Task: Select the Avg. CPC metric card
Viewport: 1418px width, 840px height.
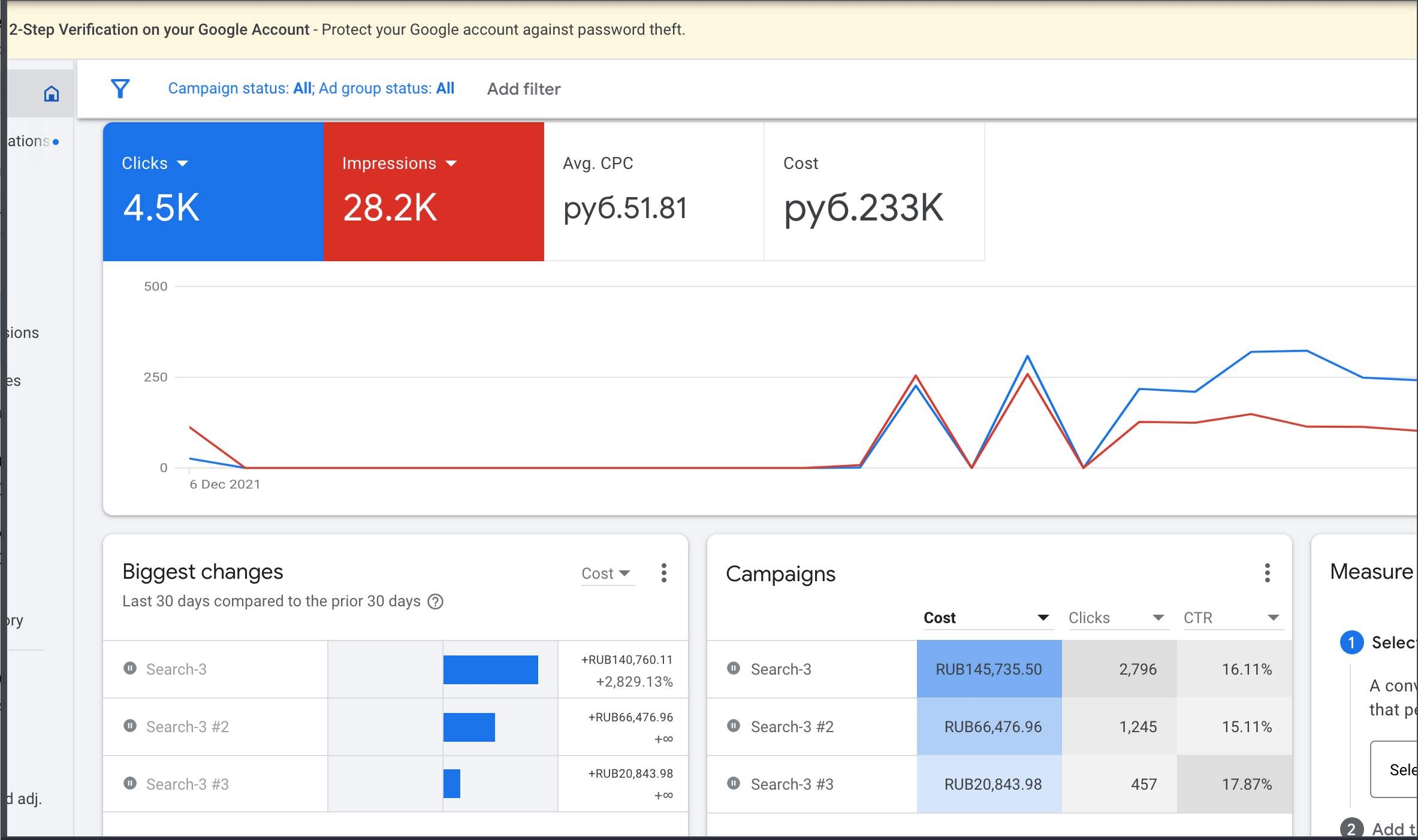Action: pos(654,192)
